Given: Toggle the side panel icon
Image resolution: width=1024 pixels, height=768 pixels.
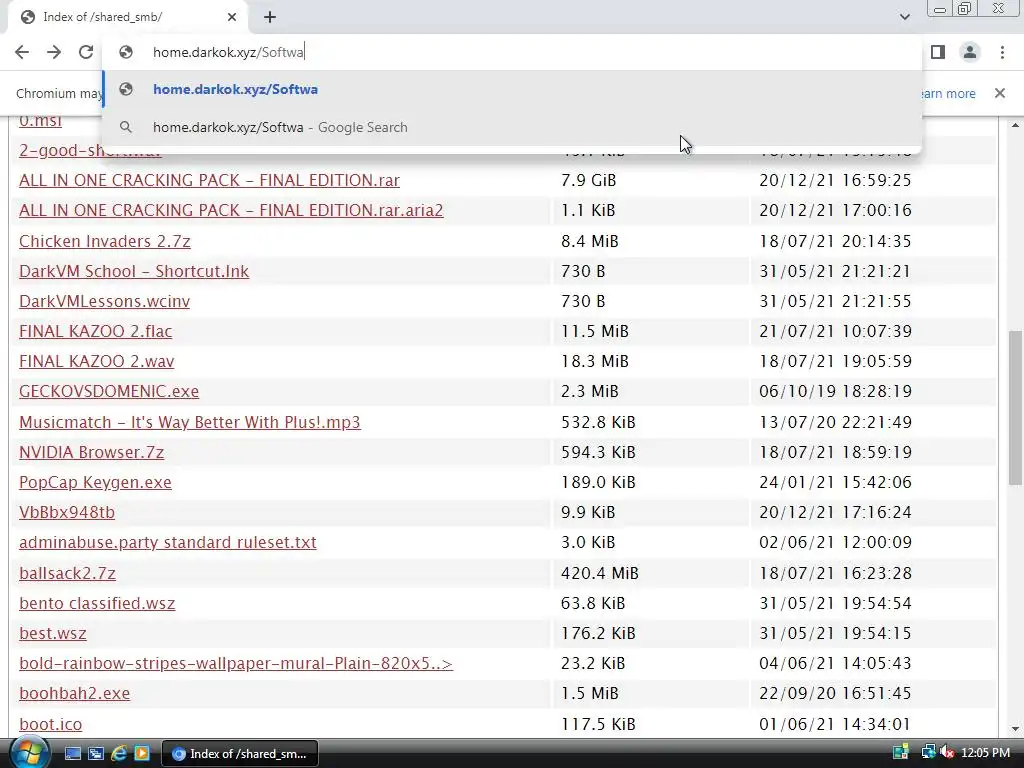Looking at the screenshot, I should click(938, 52).
